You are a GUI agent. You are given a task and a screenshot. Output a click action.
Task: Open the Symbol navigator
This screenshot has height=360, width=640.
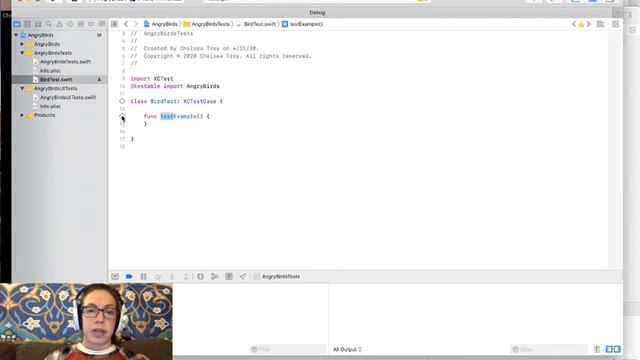tap(38, 24)
